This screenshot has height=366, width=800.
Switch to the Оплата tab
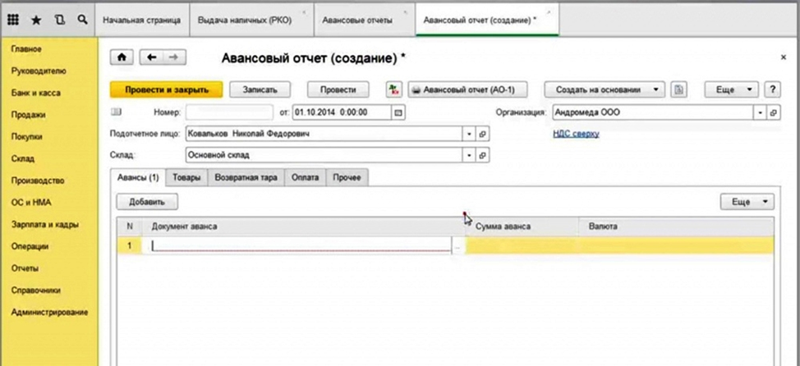305,178
